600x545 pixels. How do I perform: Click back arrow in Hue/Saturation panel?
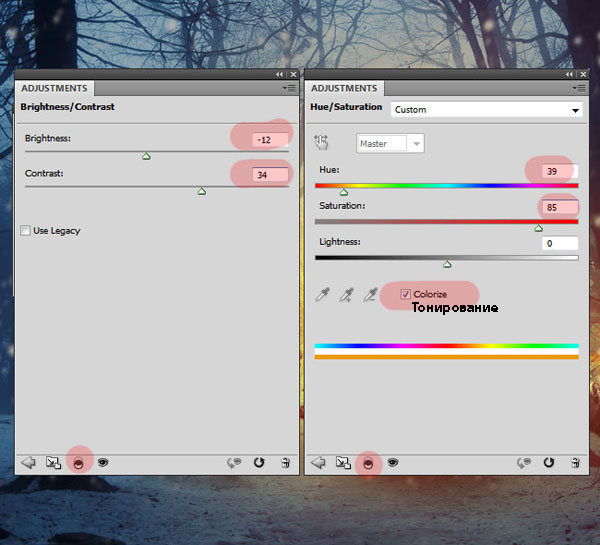318,463
